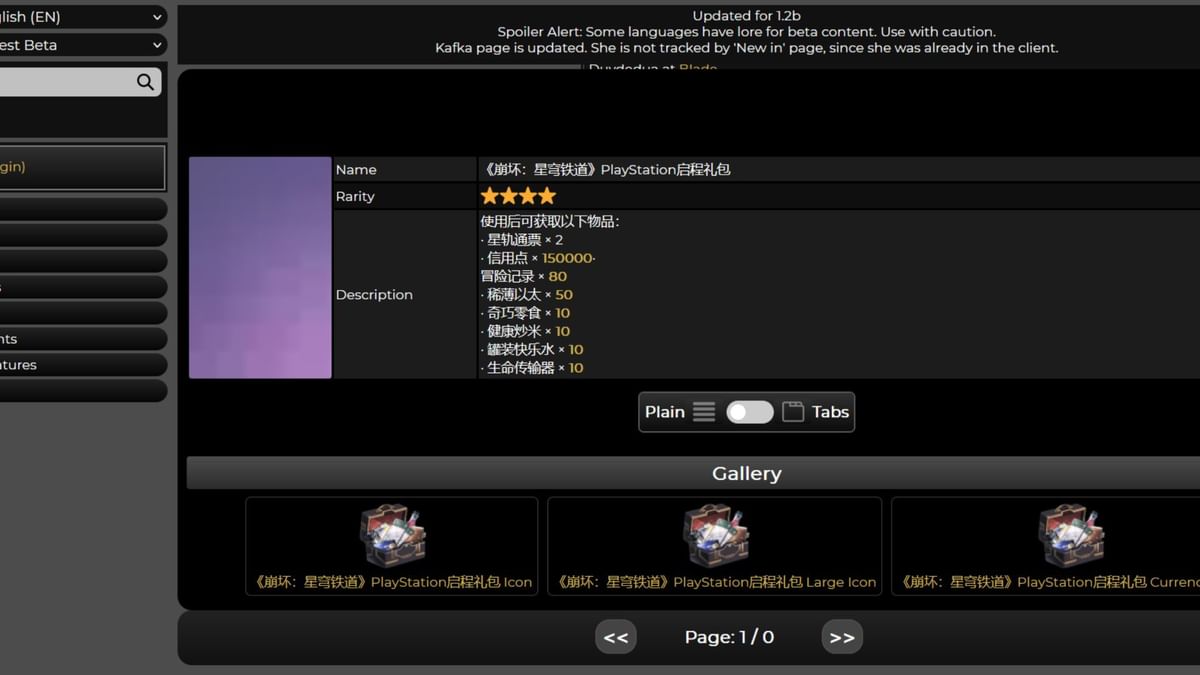Open the treasure chest Icon thumbnail in Gallery
Viewport: 1200px width, 675px height.
click(x=390, y=535)
